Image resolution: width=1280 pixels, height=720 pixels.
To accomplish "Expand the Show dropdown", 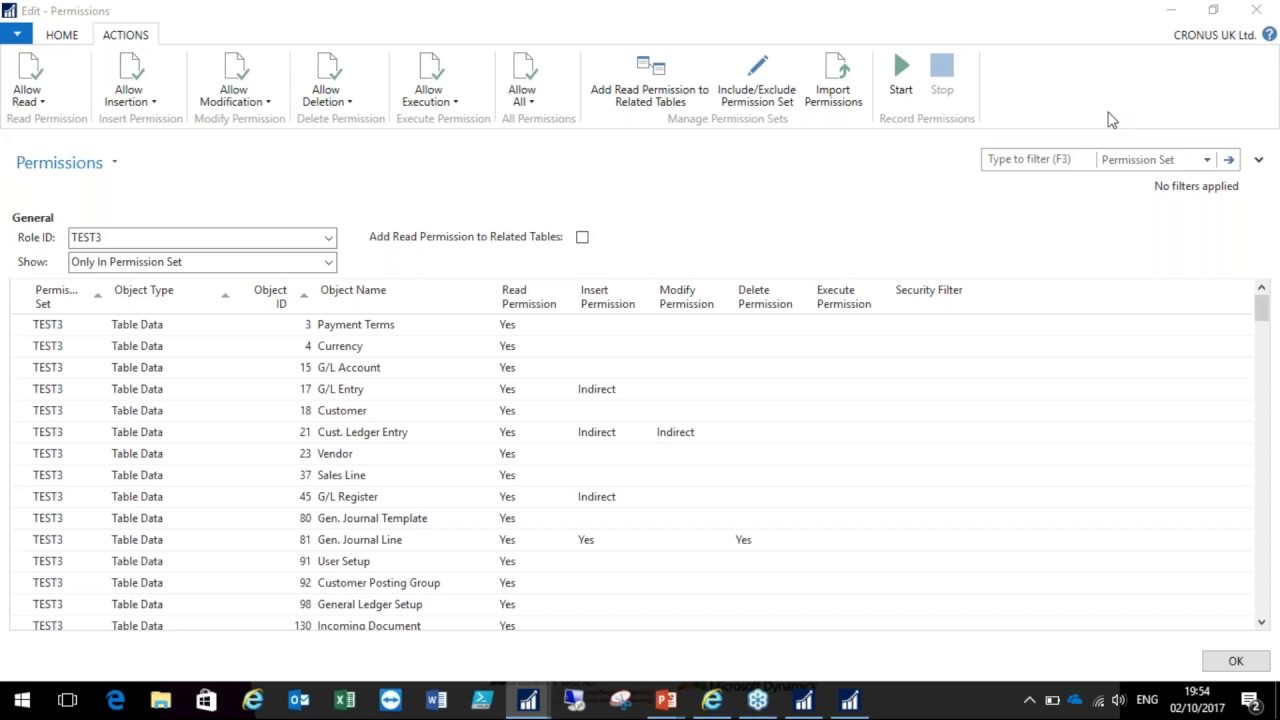I will tap(328, 262).
